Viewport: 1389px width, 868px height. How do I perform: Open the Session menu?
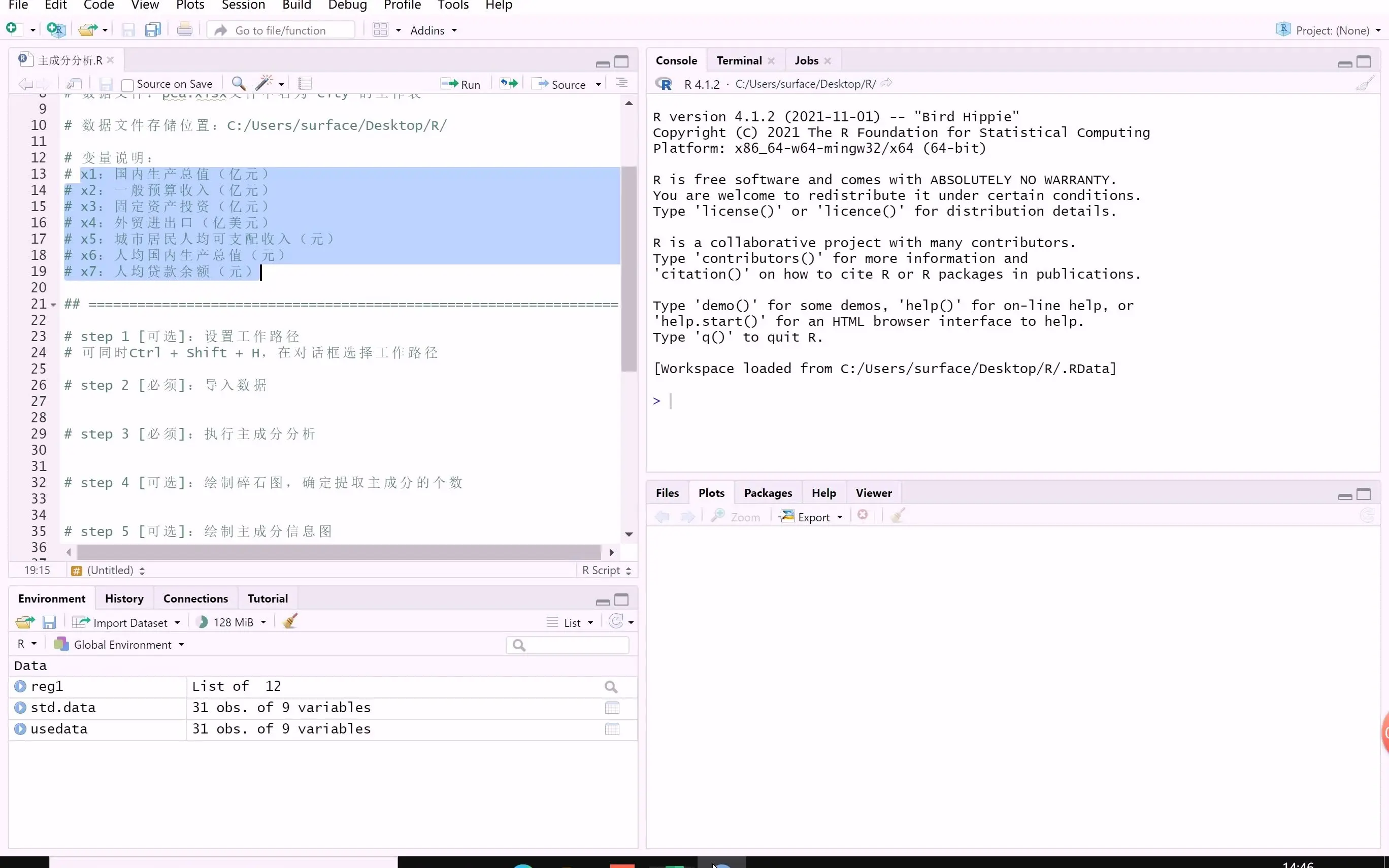243,5
